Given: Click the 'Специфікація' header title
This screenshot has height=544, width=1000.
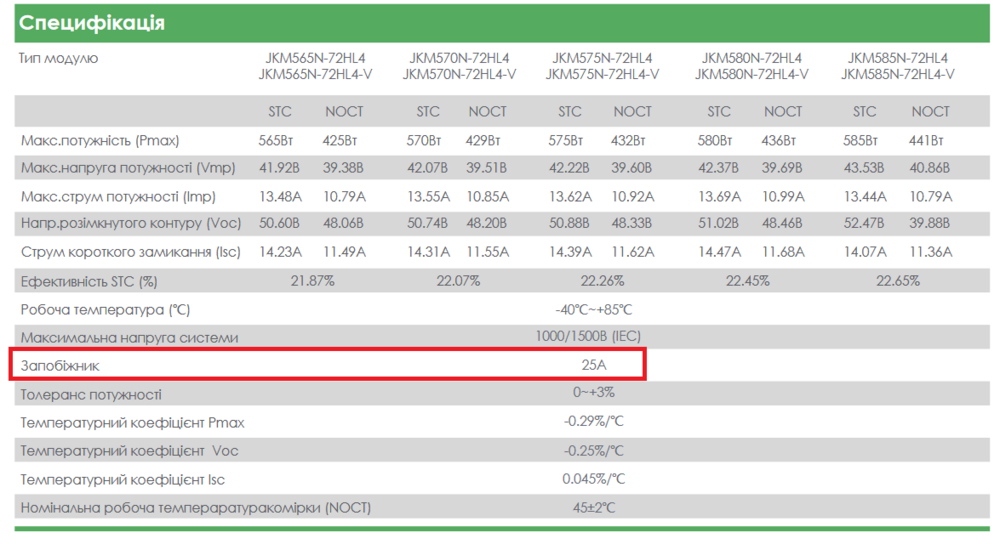Looking at the screenshot, I should pos(92,23).
